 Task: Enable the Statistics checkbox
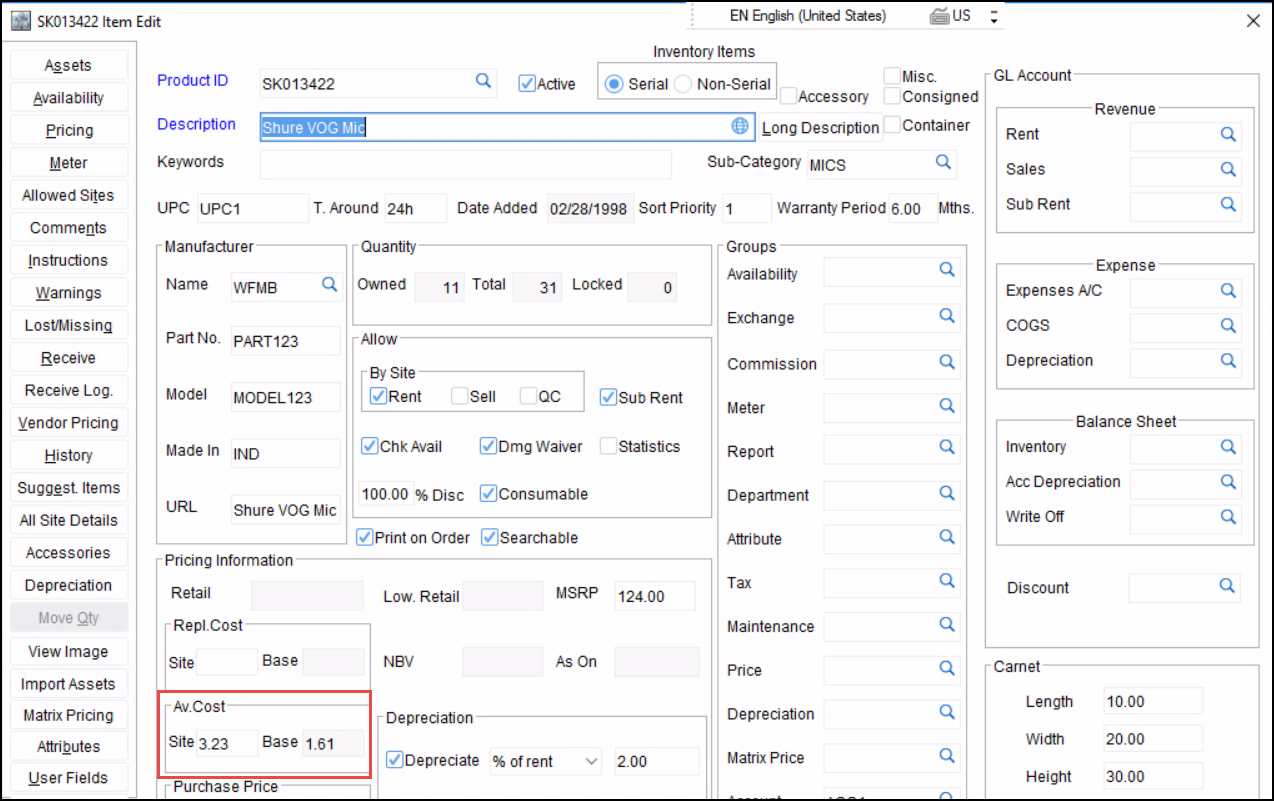(x=608, y=446)
